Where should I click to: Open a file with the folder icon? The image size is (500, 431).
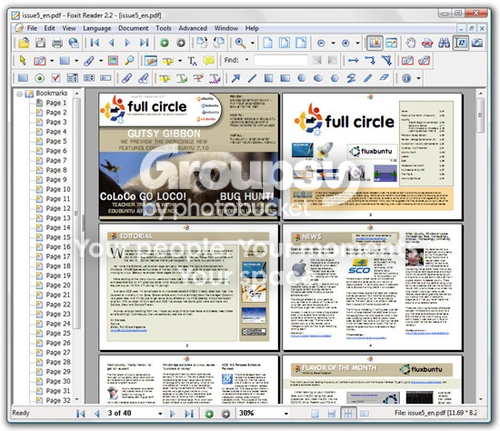tap(24, 43)
